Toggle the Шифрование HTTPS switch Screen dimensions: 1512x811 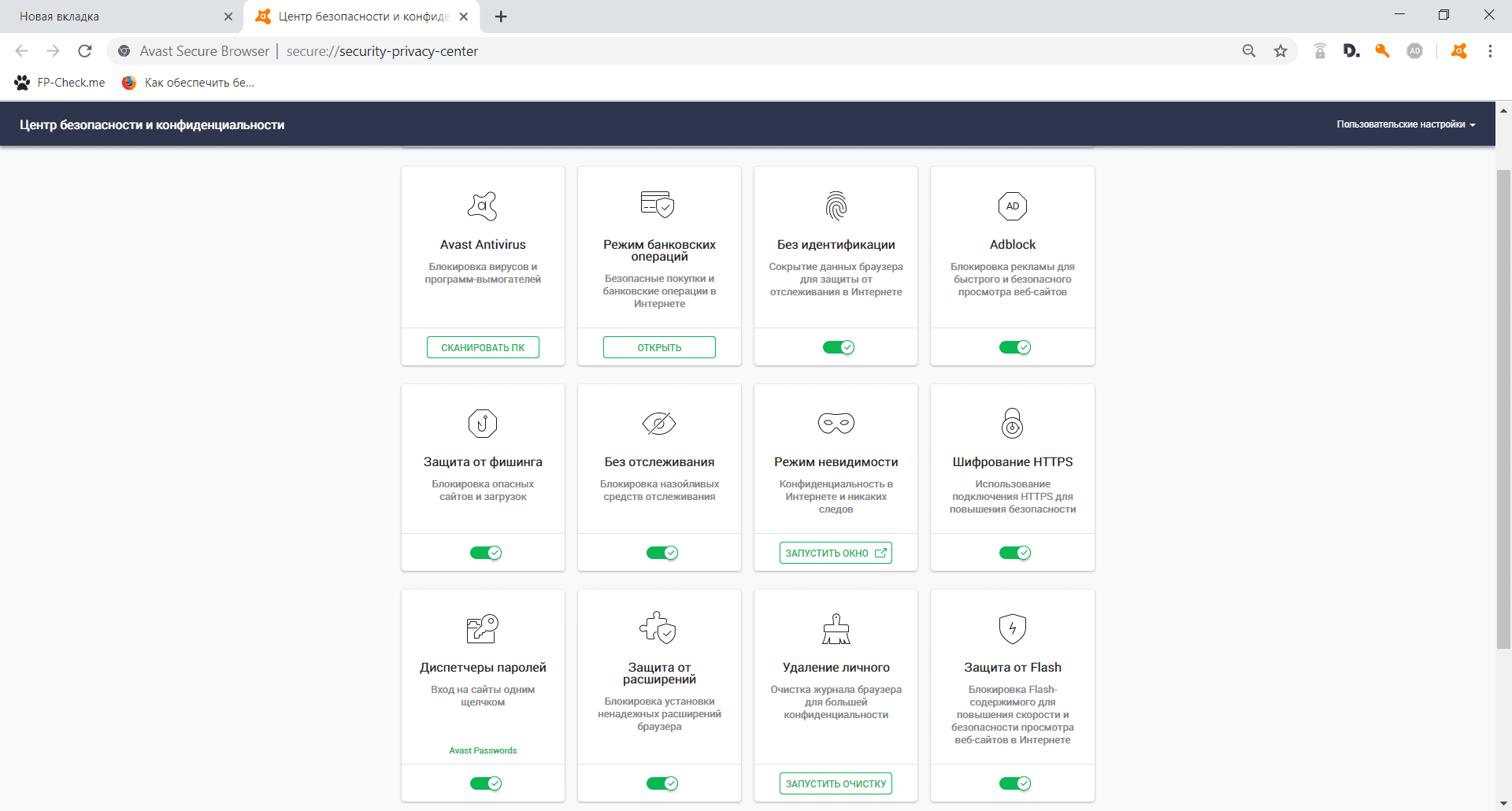click(x=1015, y=553)
